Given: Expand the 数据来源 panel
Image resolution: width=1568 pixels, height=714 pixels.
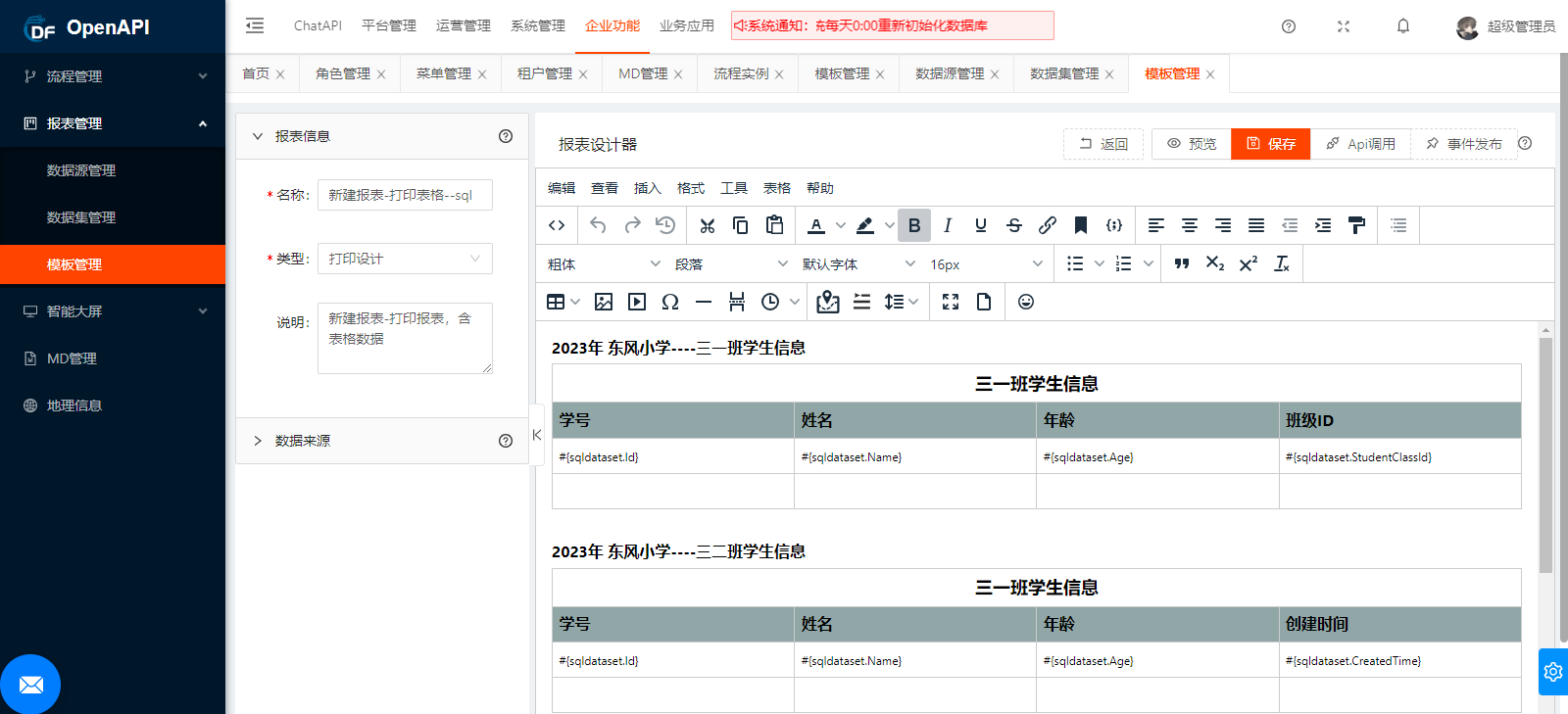Looking at the screenshot, I should pyautogui.click(x=258, y=441).
